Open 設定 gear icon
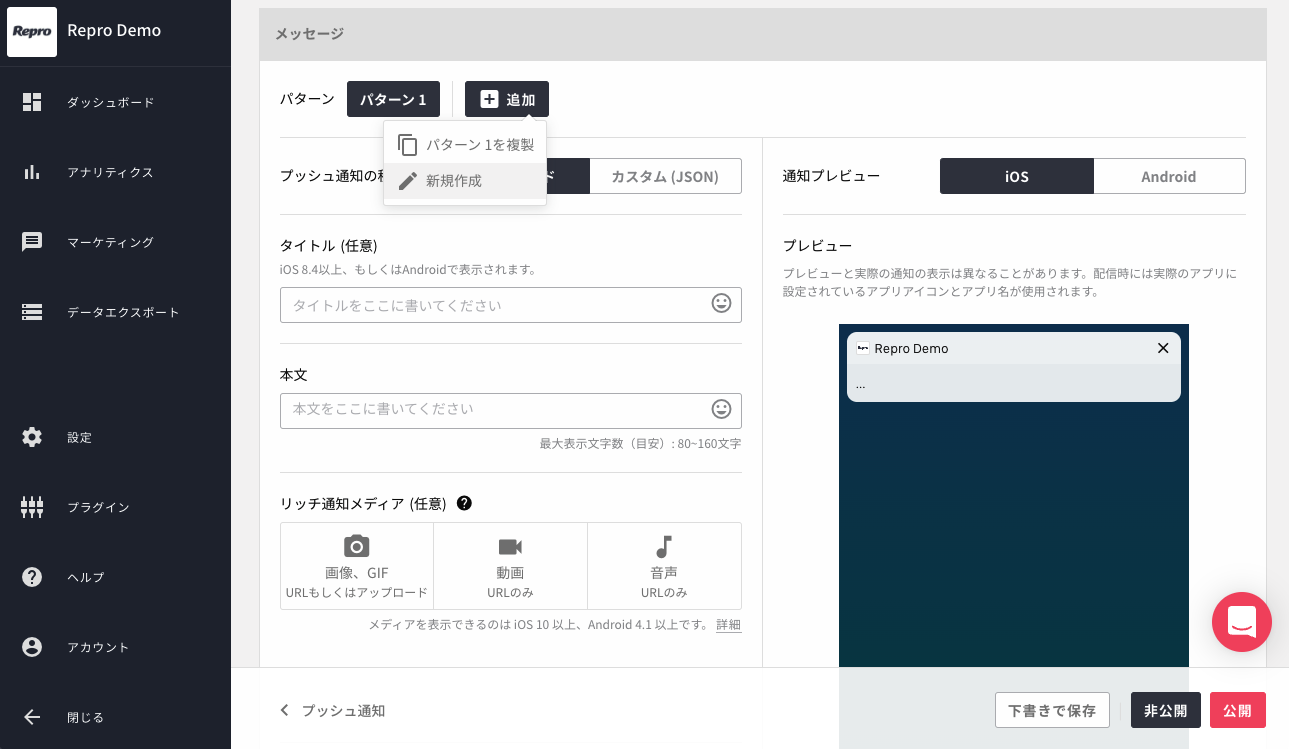 32,437
